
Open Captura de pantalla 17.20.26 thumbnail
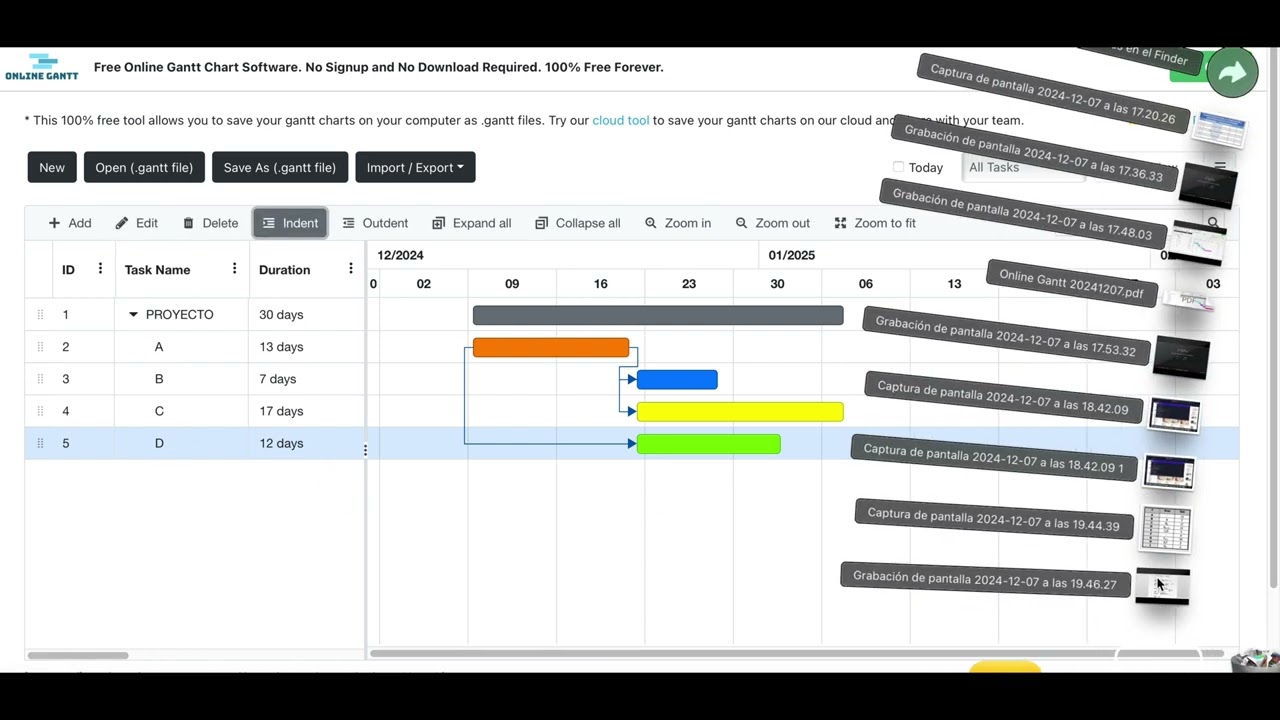[1220, 130]
